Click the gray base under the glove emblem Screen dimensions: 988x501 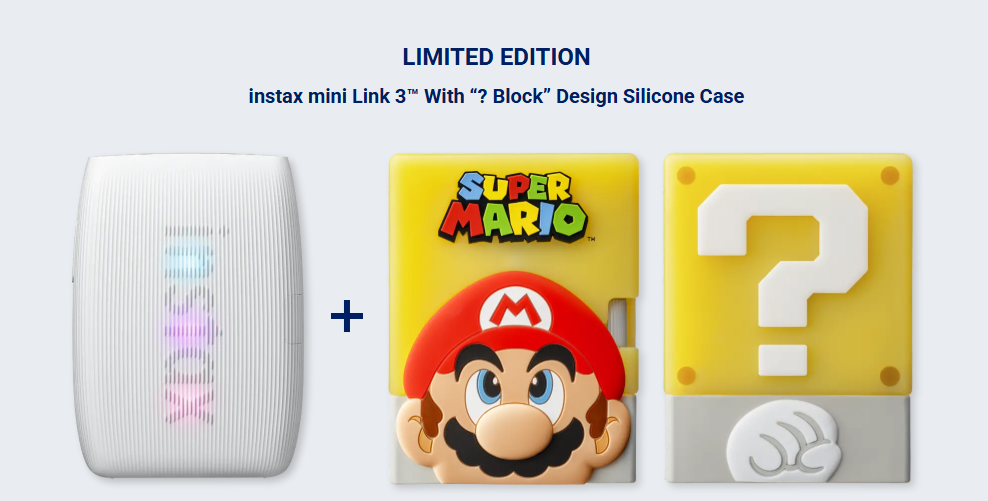tap(788, 439)
